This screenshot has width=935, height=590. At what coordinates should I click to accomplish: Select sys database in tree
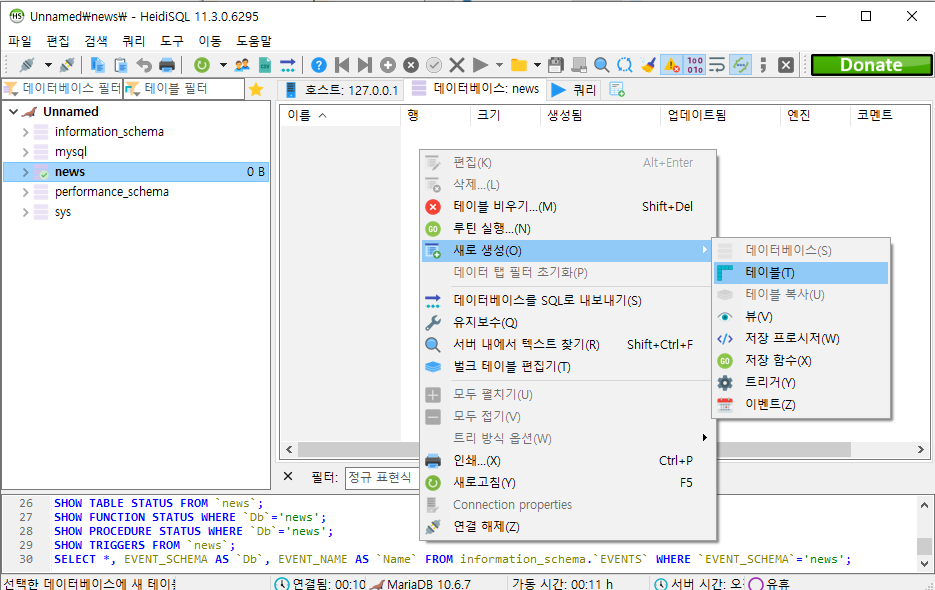click(63, 212)
